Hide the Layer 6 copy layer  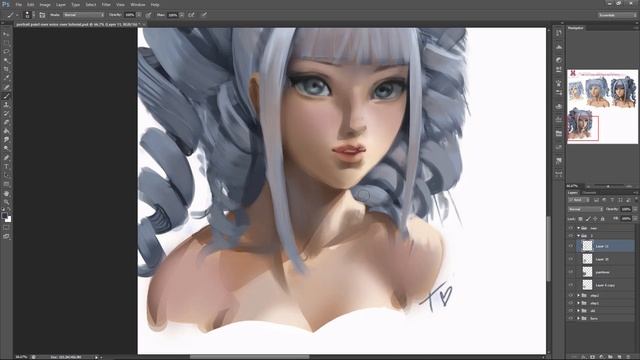[x=571, y=285]
